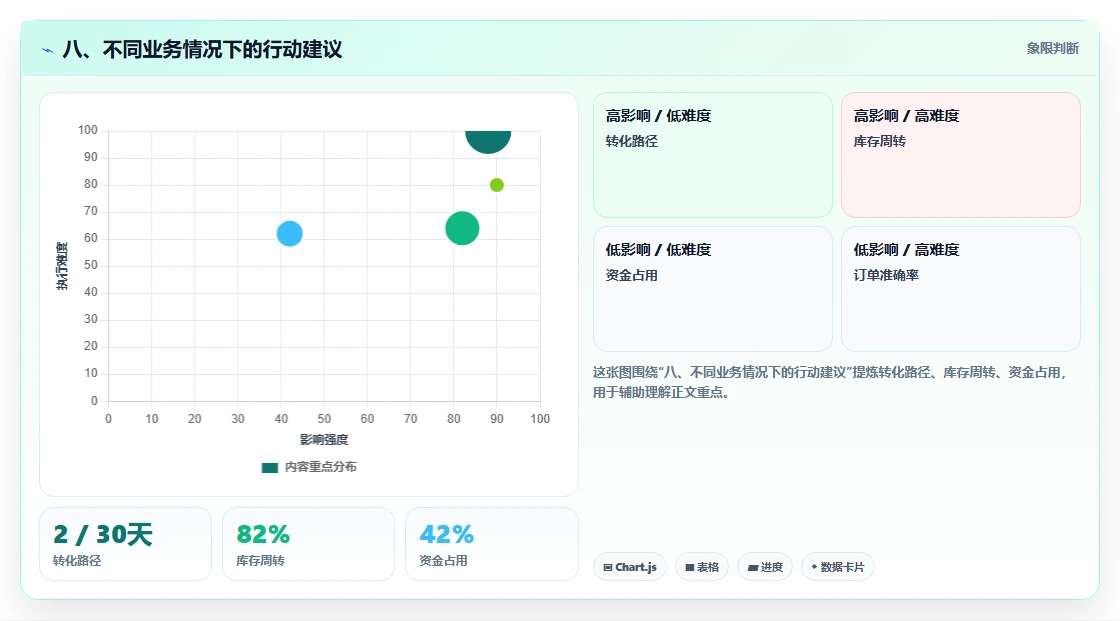Toggle the 内容重点分布 legend entry
Screen dimensions: 1120x621
coord(309,467)
